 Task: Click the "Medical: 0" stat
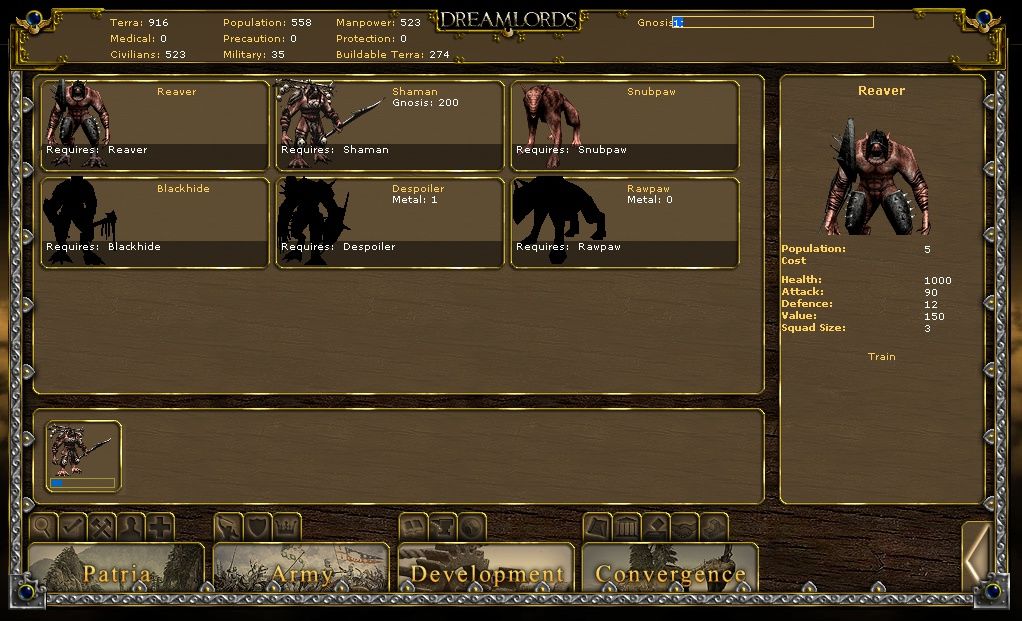[138, 38]
